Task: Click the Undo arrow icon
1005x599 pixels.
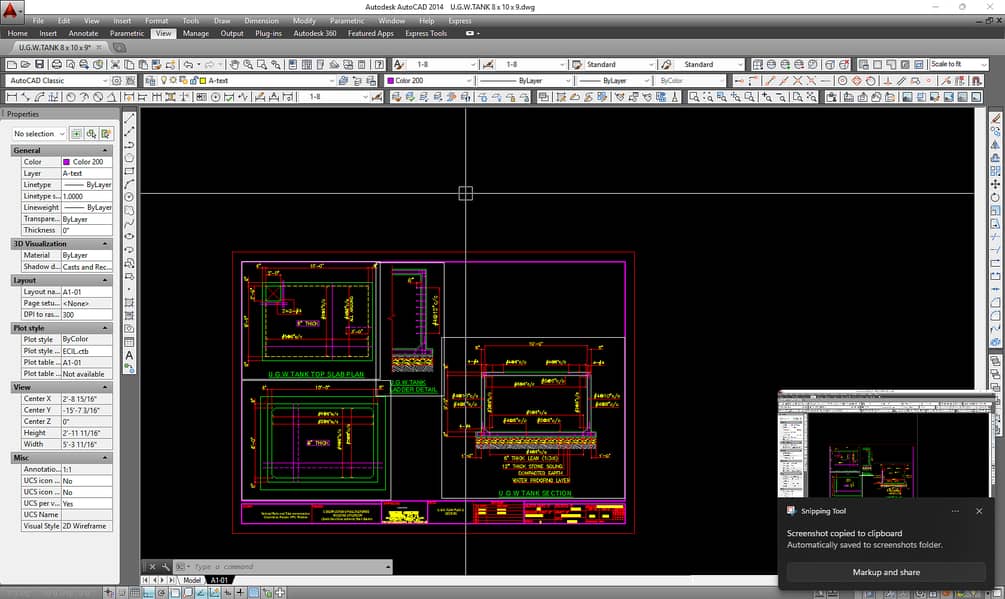Action: point(188,65)
